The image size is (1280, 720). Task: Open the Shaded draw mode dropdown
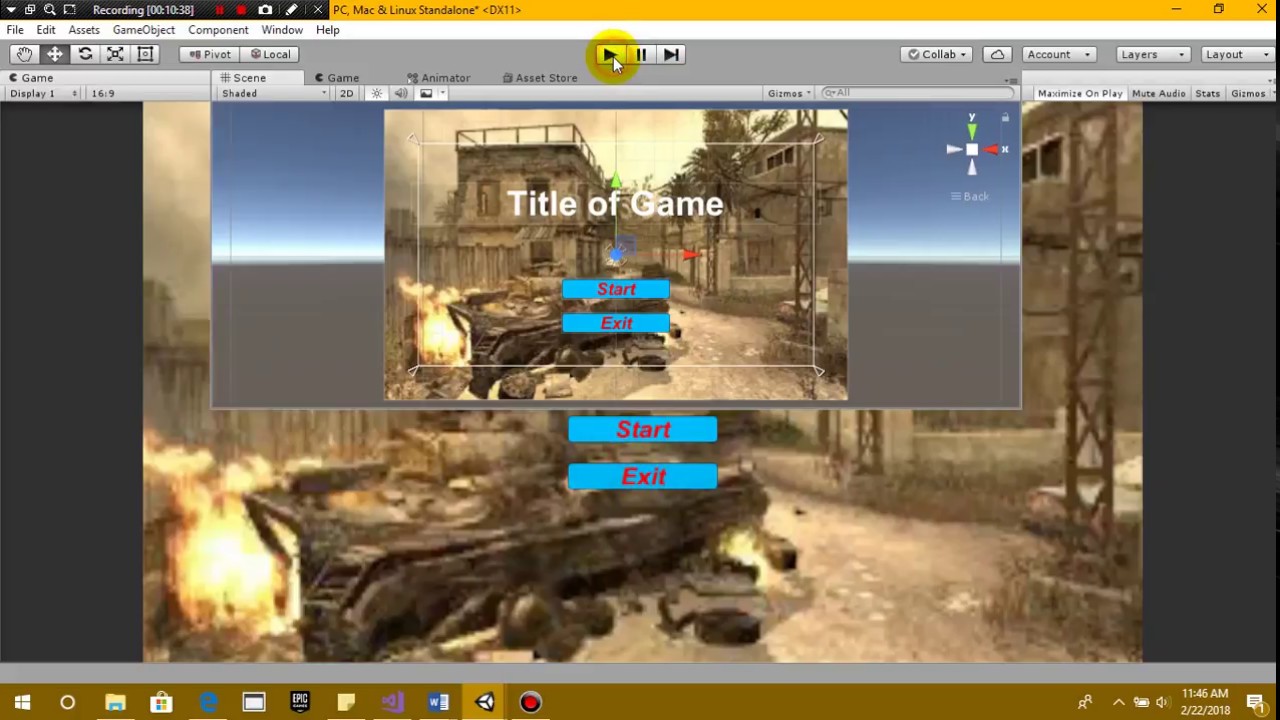(x=275, y=93)
